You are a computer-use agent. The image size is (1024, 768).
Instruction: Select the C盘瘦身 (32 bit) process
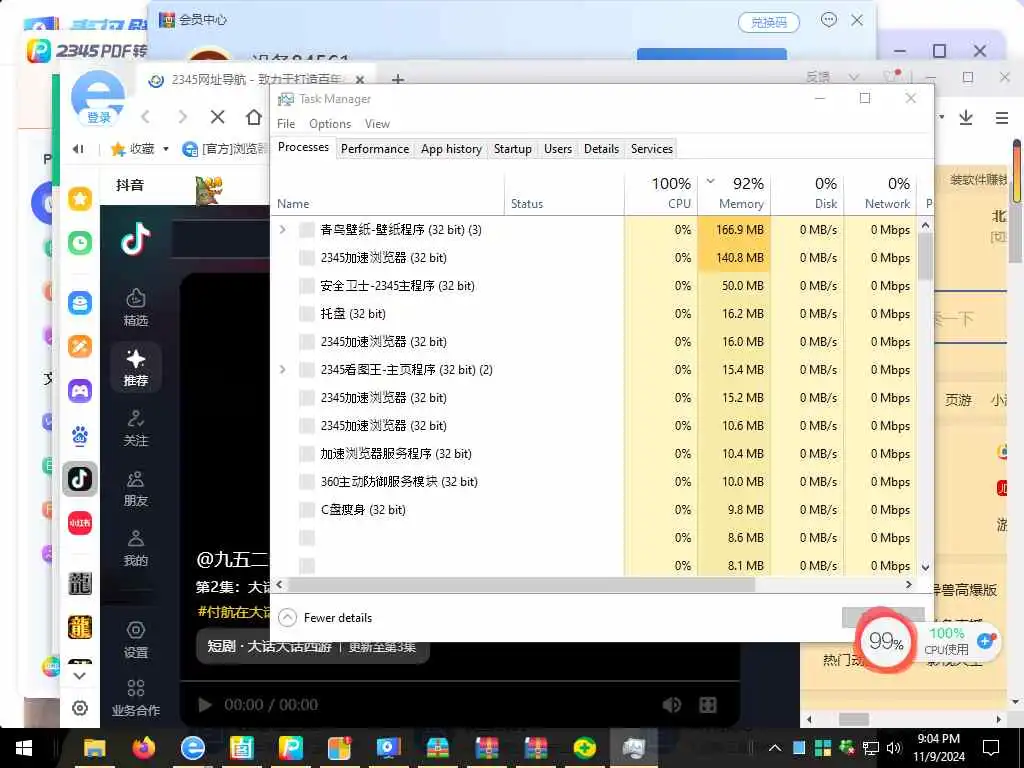[x=593, y=509]
